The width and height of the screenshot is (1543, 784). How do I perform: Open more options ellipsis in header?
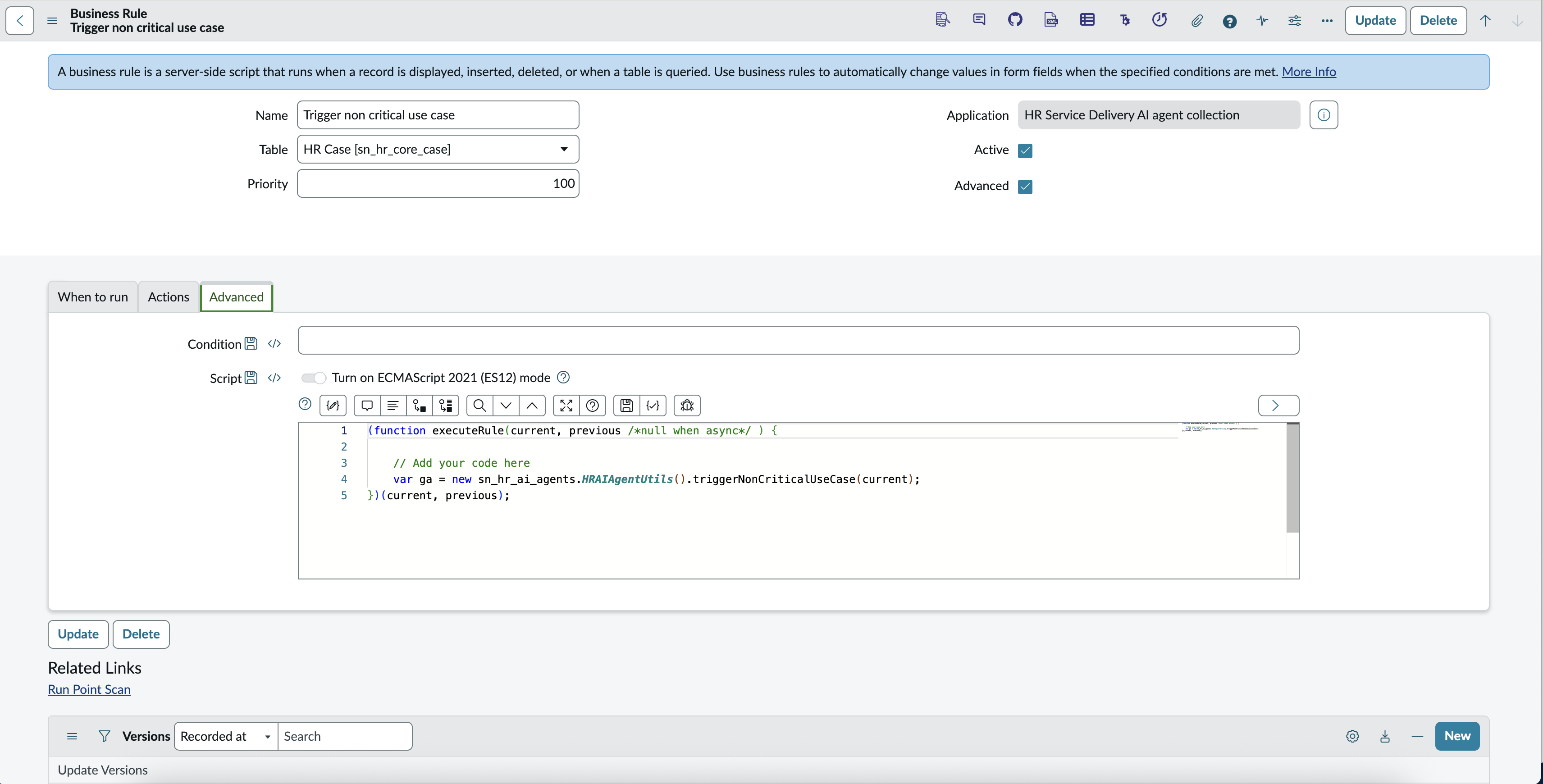(x=1327, y=21)
